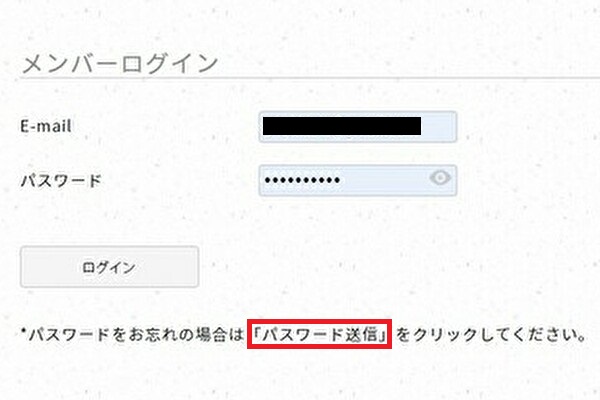Click the asterisk before the forgot-password note

point(23,331)
